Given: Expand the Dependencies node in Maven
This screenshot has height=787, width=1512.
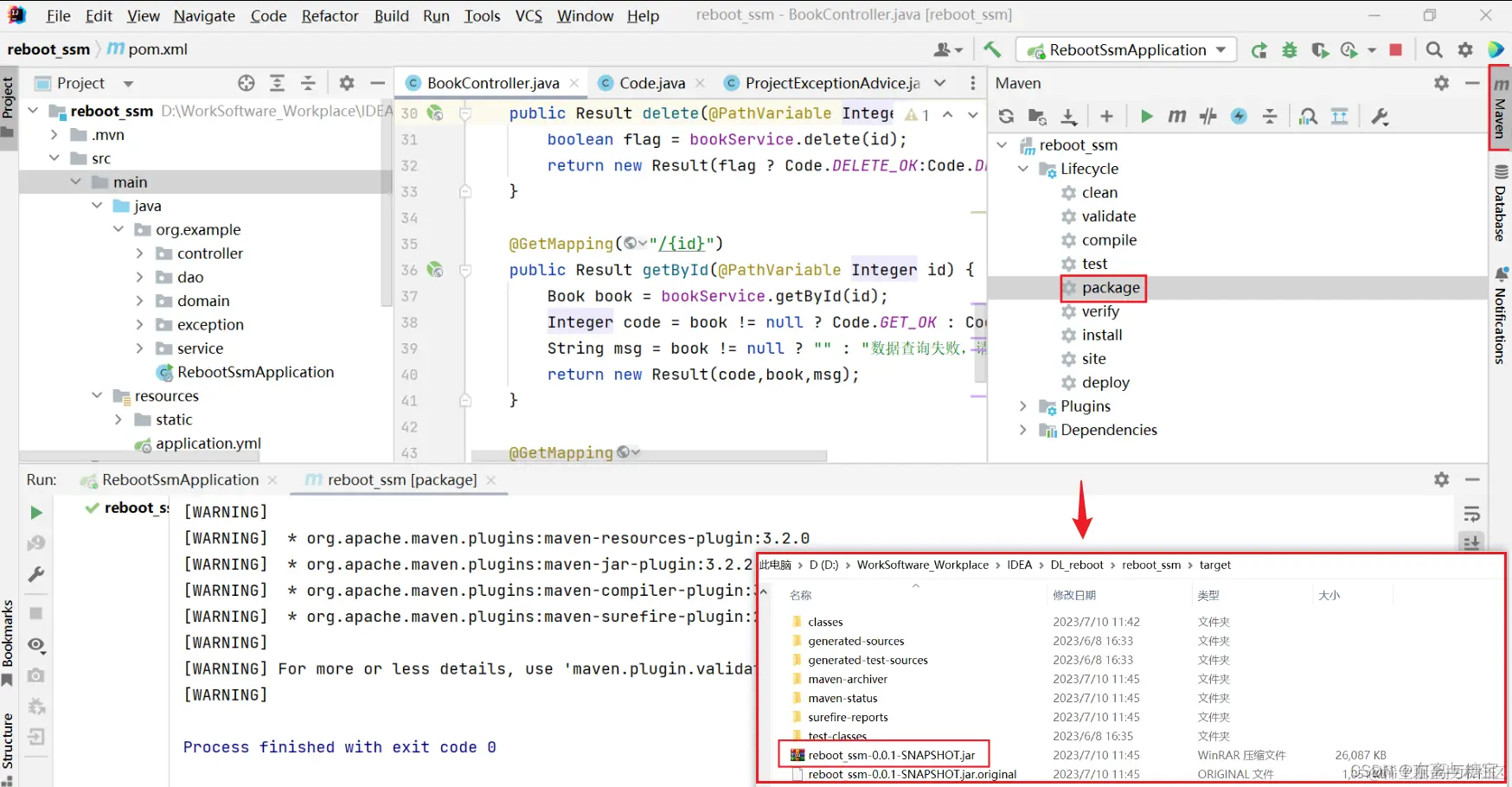Looking at the screenshot, I should pos(1023,430).
